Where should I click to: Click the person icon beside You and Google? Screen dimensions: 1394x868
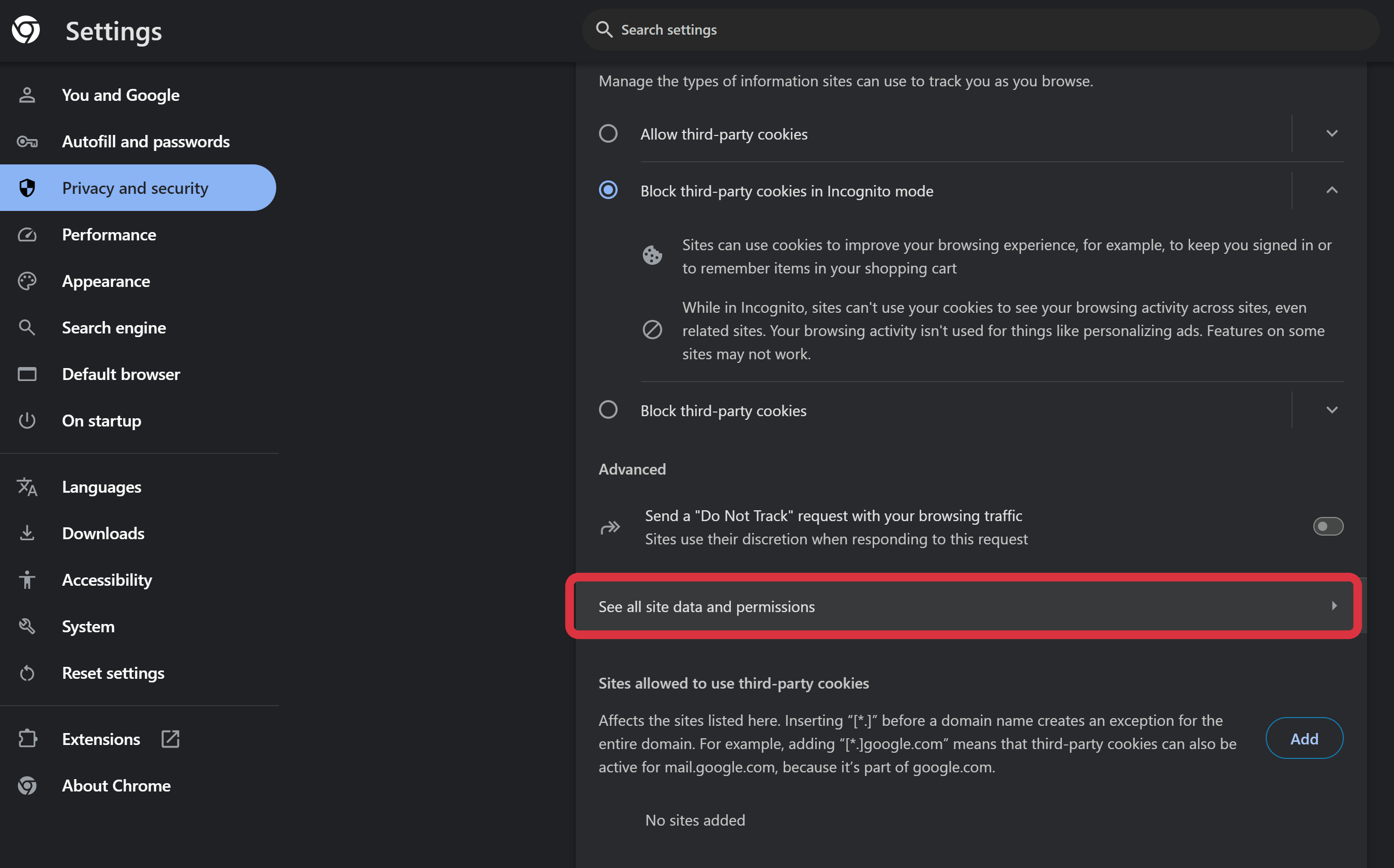(x=27, y=95)
